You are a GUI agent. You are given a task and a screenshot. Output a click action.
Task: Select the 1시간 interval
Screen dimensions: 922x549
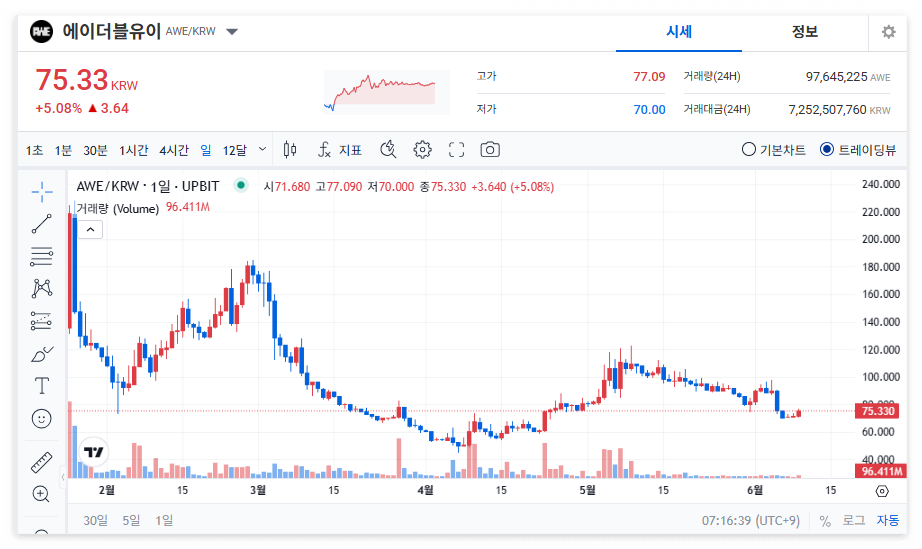133,150
